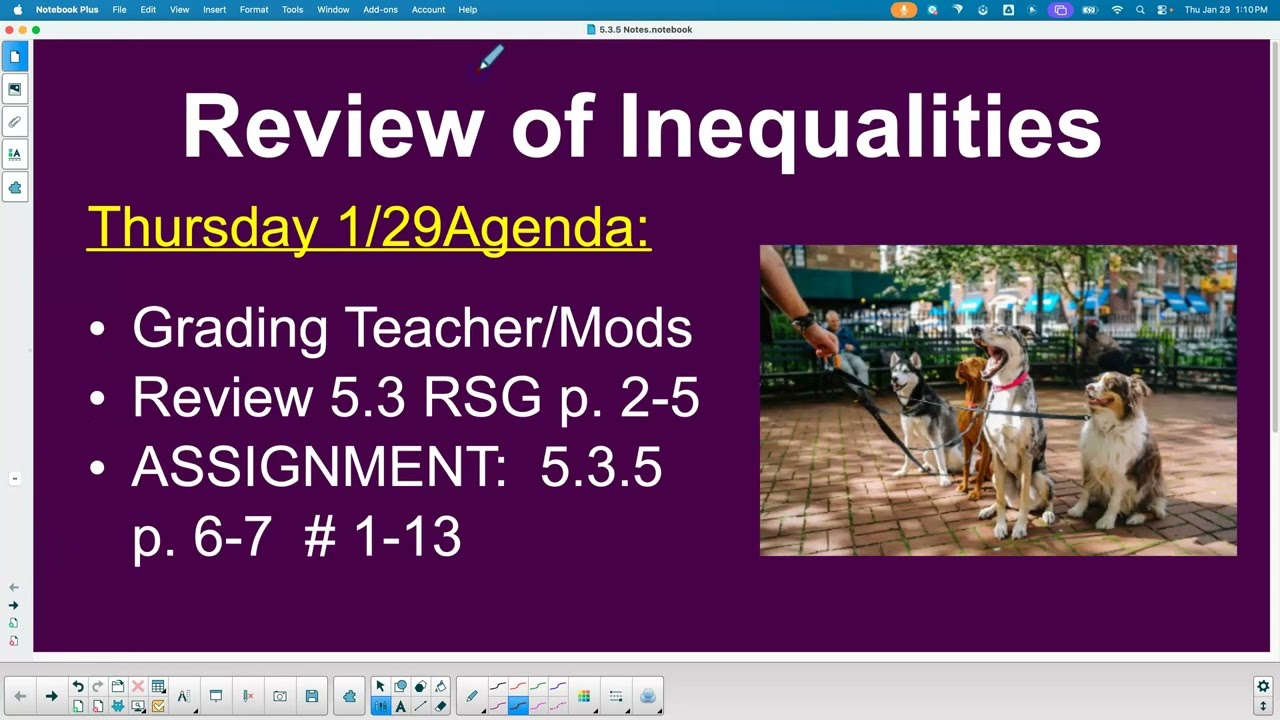This screenshot has height=720, width=1280.
Task: Redo the last action
Action: pyautogui.click(x=97, y=686)
